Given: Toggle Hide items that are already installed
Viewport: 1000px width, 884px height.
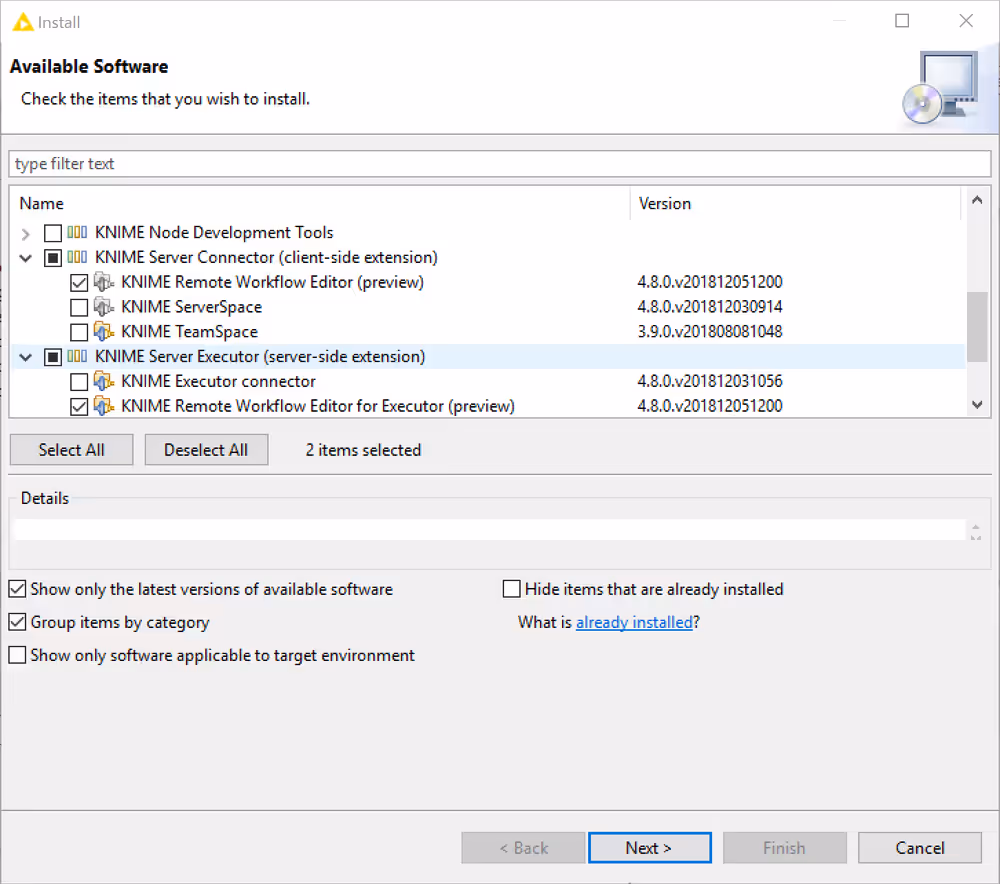Looking at the screenshot, I should (x=512, y=589).
